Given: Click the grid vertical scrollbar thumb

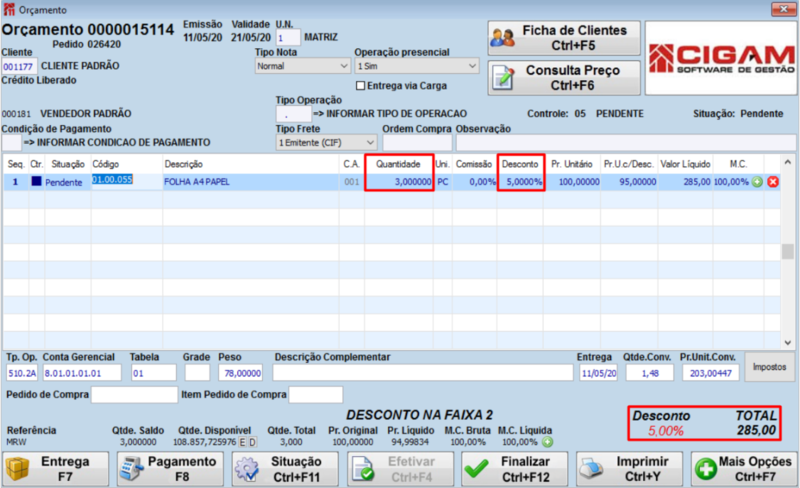Looking at the screenshot, I should click(788, 251).
